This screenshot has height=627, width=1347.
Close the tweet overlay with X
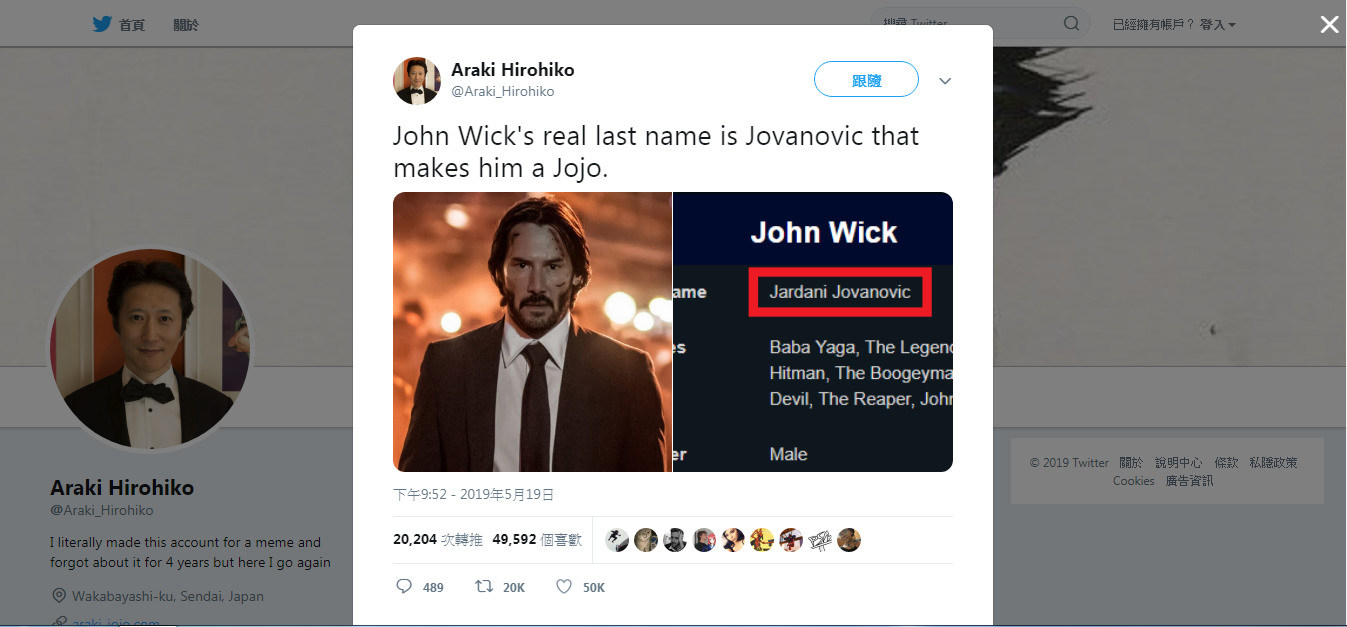pyautogui.click(x=1329, y=25)
